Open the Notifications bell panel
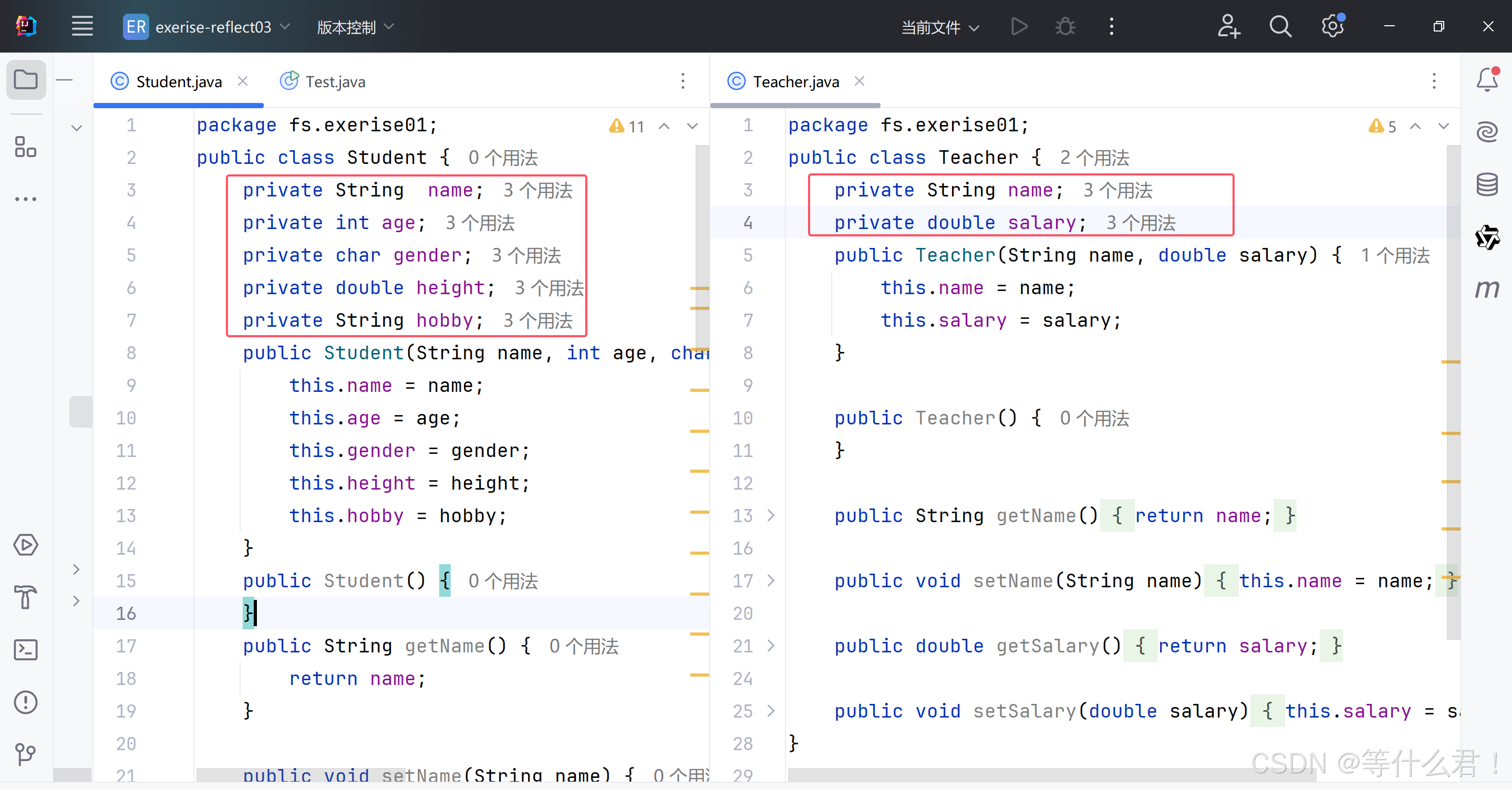Image resolution: width=1512 pixels, height=789 pixels. [1487, 80]
